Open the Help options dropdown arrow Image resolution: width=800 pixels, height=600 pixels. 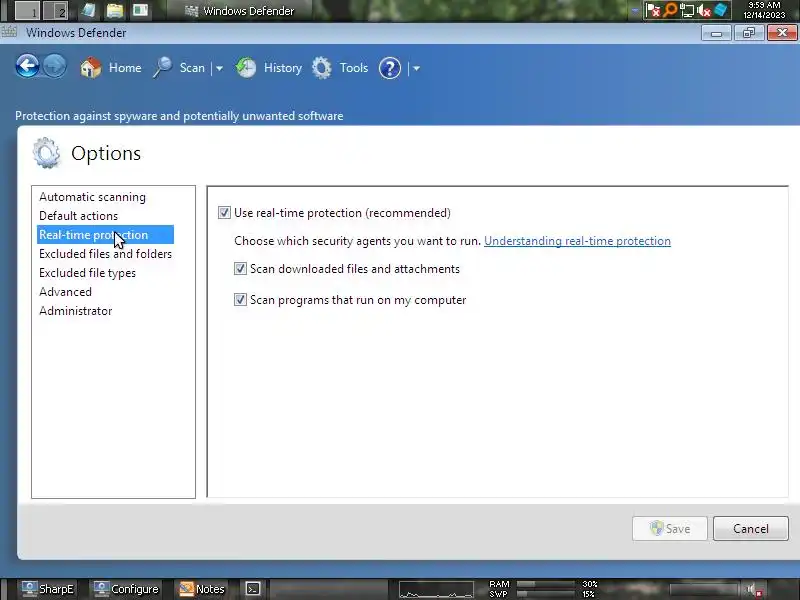point(416,68)
